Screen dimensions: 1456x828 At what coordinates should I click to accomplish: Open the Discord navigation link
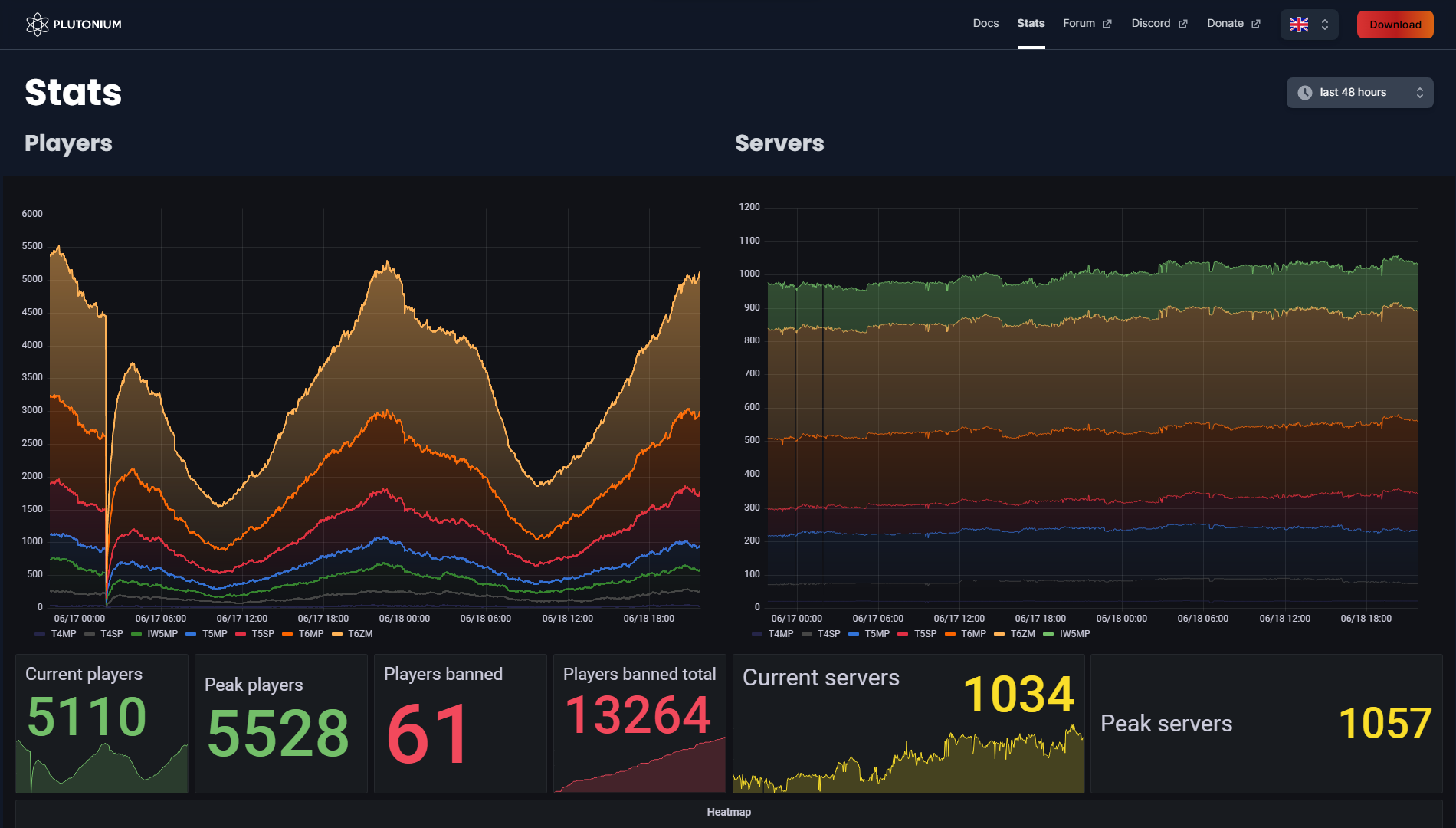click(1151, 24)
